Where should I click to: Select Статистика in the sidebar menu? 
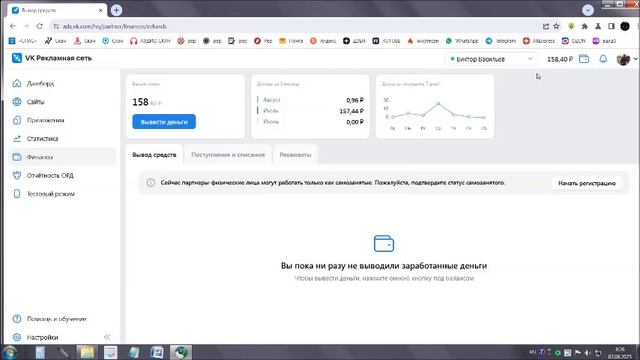tap(62, 138)
